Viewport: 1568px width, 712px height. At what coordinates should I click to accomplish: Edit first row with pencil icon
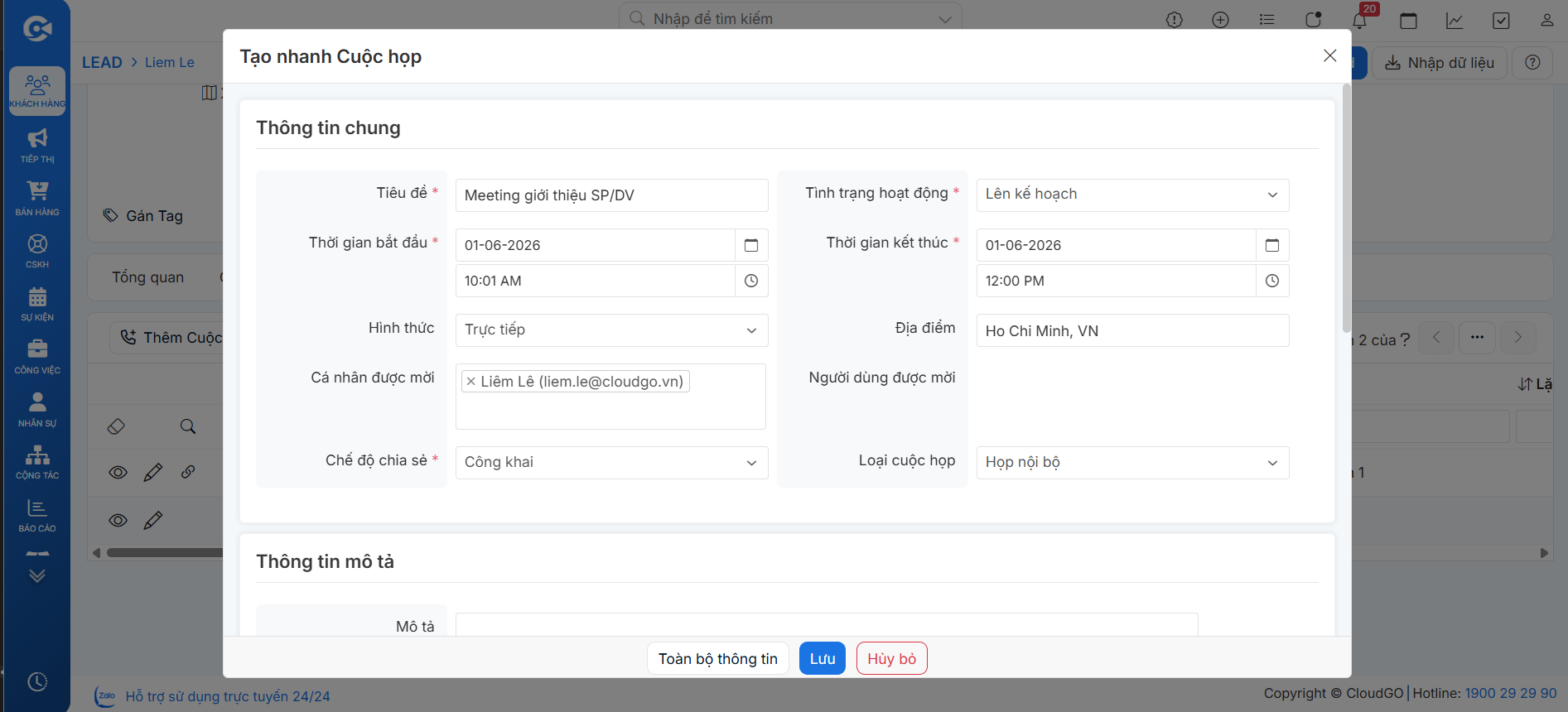pos(153,472)
